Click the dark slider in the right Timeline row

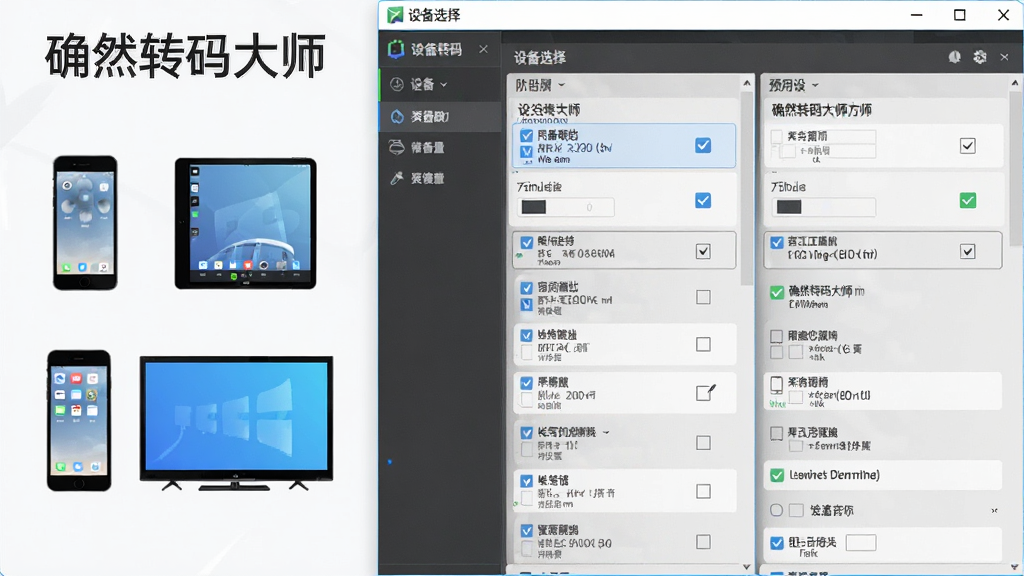click(x=788, y=207)
